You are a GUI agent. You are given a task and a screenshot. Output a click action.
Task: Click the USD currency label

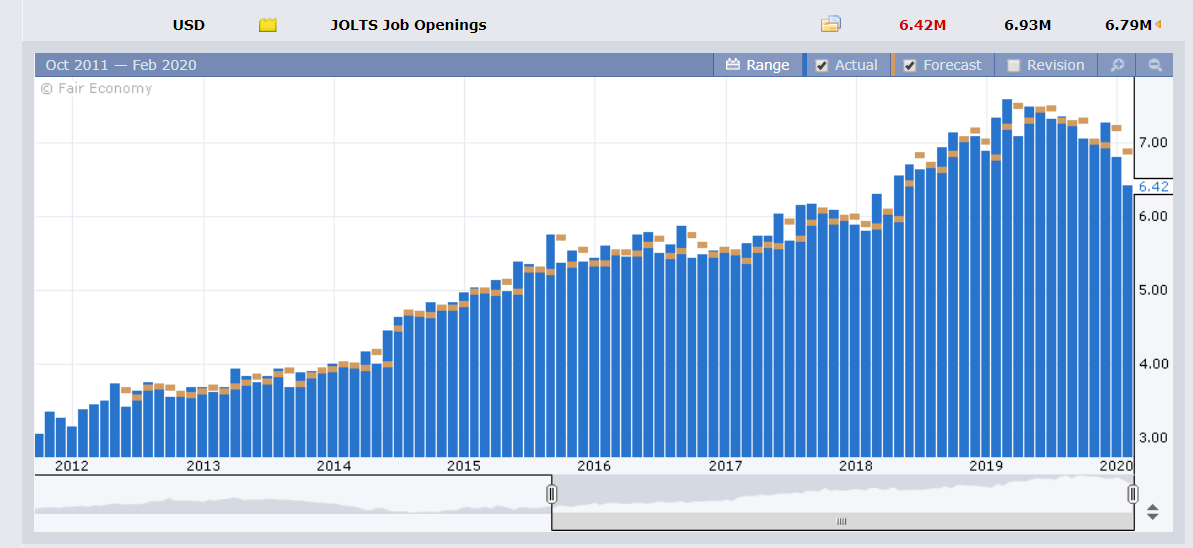click(189, 25)
